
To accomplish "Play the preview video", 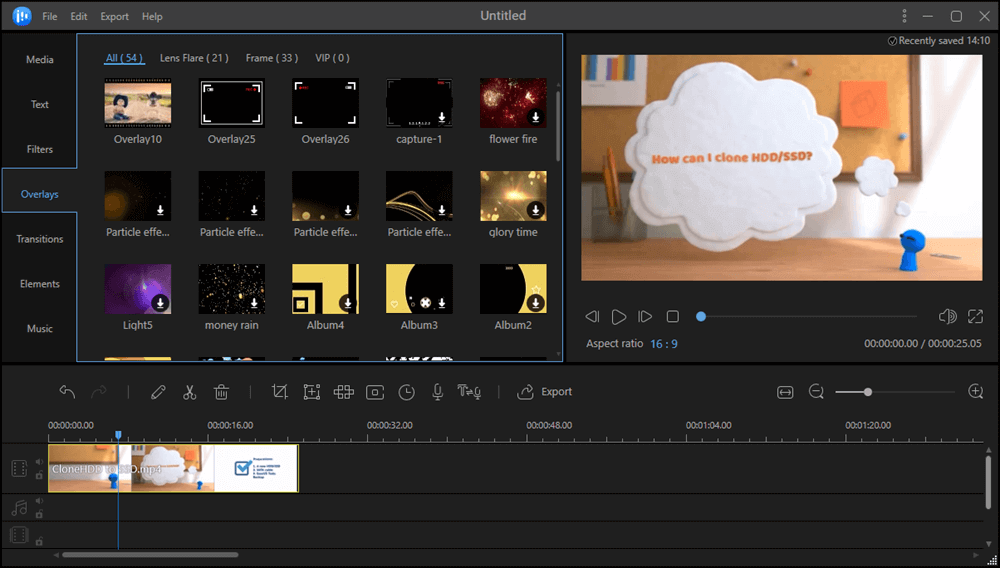I will pyautogui.click(x=619, y=316).
